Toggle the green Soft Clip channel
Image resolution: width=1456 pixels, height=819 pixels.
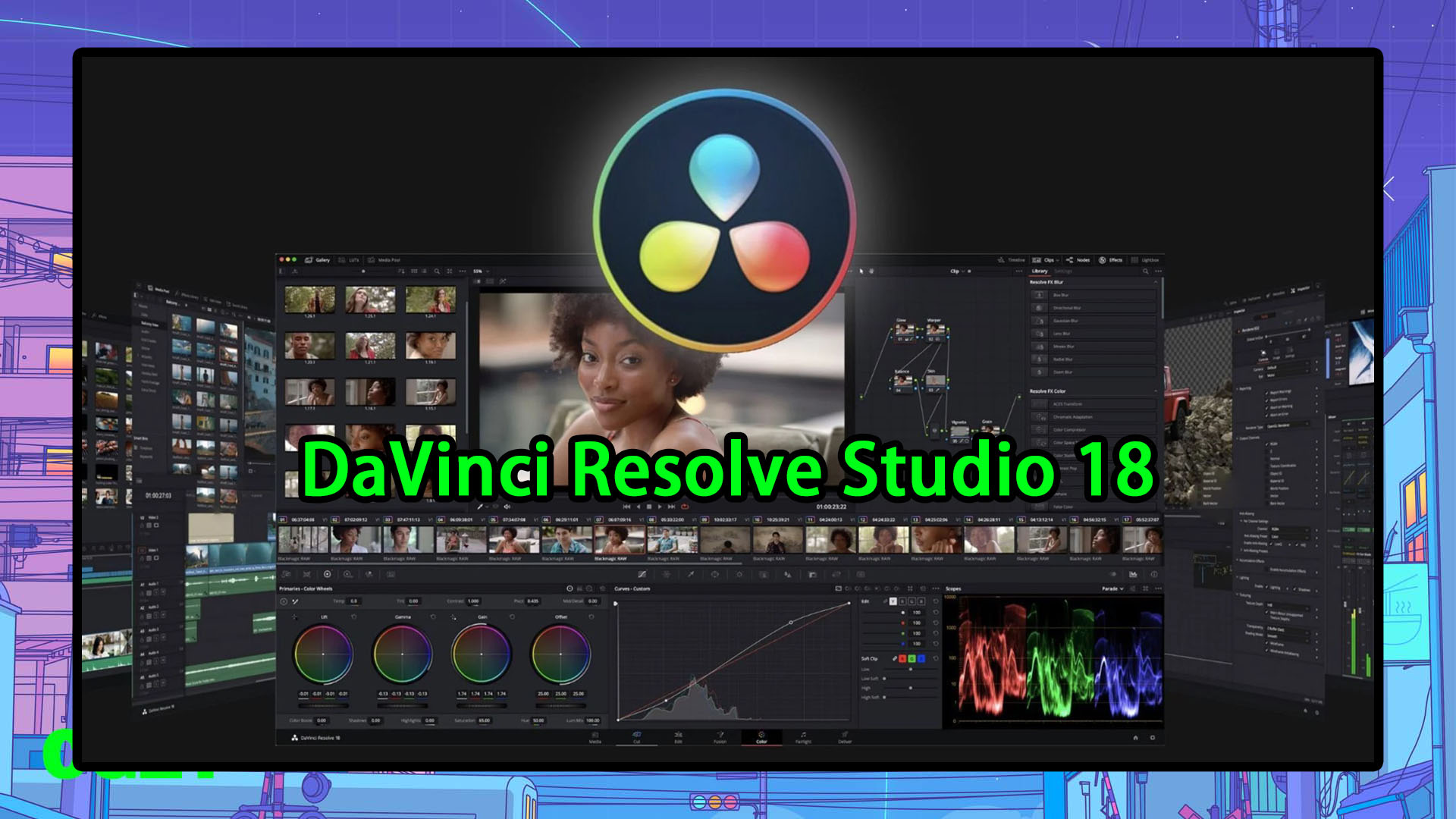[912, 658]
